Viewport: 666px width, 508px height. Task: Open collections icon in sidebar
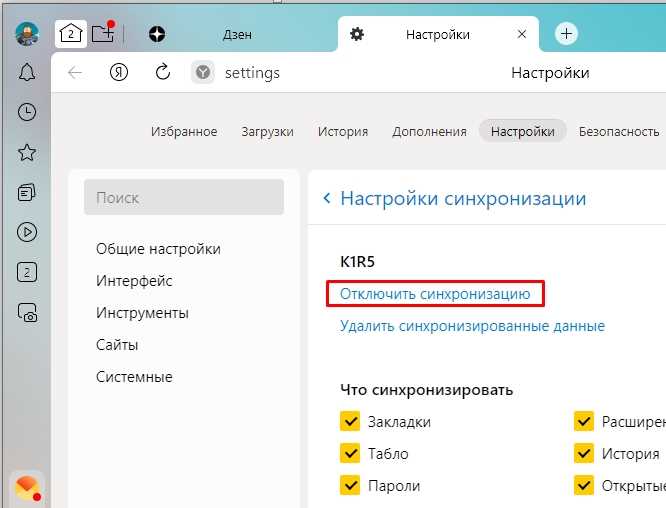pos(27,192)
